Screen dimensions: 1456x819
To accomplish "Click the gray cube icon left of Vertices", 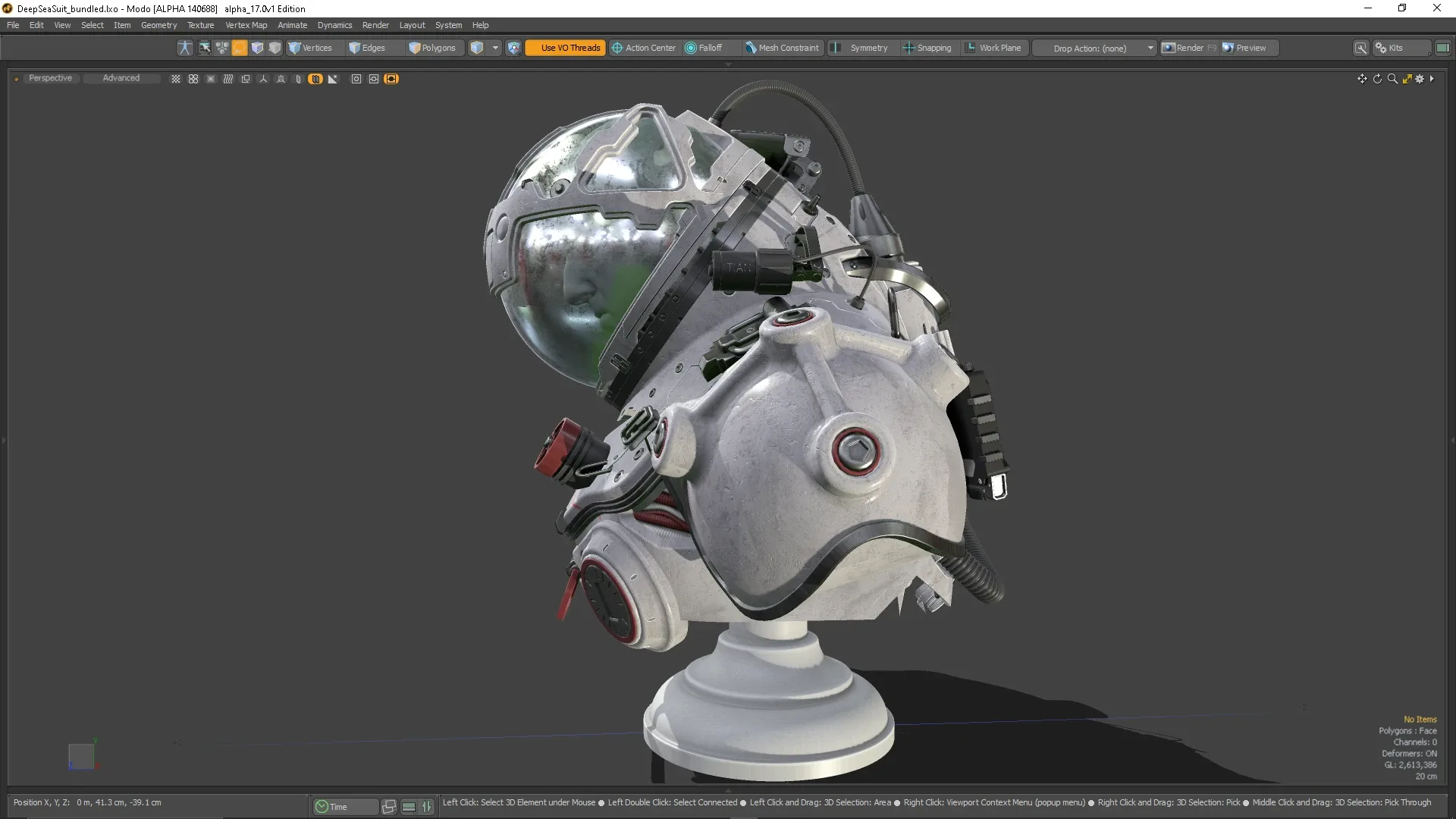I will (x=275, y=48).
